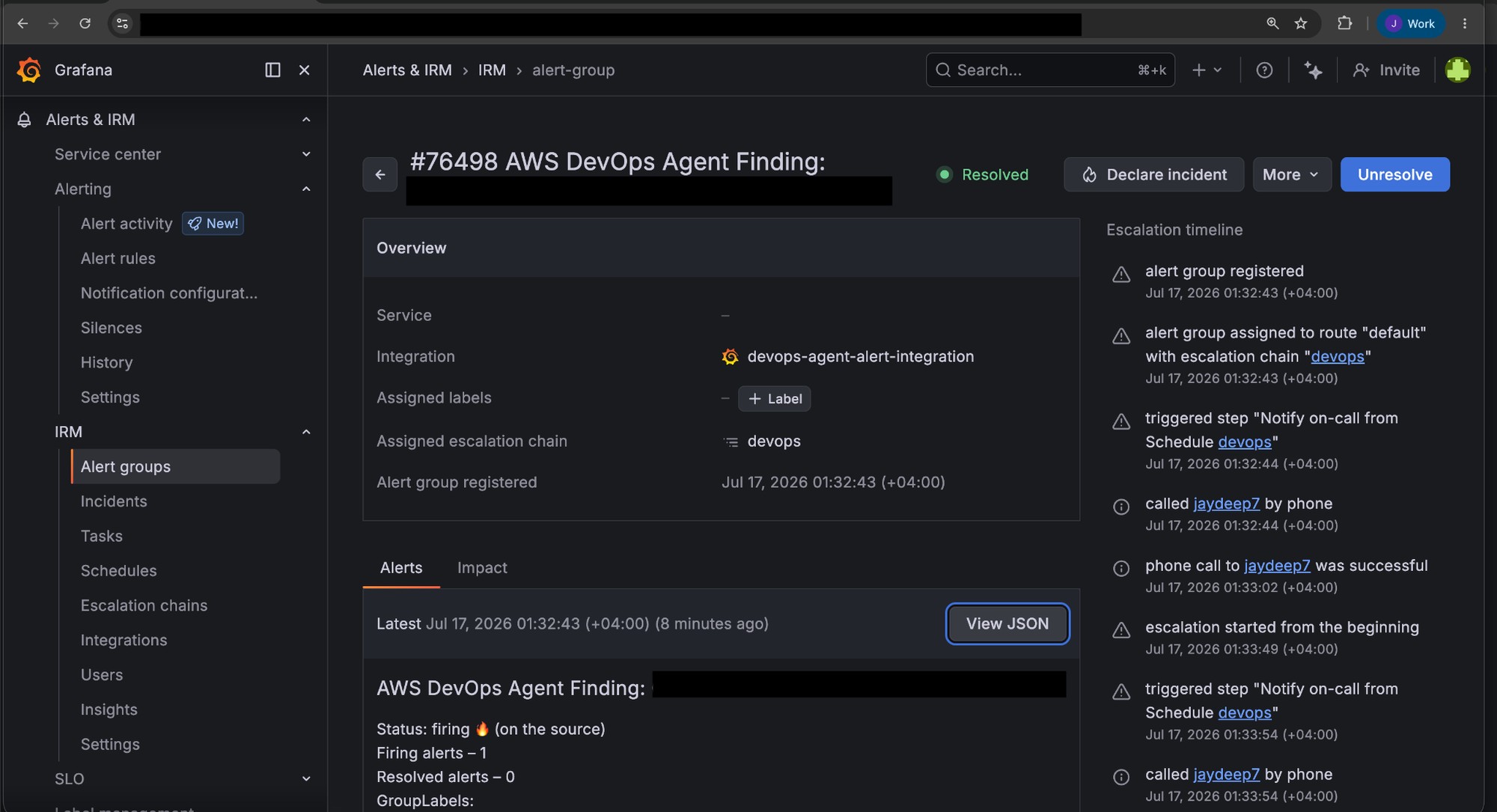
Task: Open Insights in the sidebar
Action: point(109,709)
